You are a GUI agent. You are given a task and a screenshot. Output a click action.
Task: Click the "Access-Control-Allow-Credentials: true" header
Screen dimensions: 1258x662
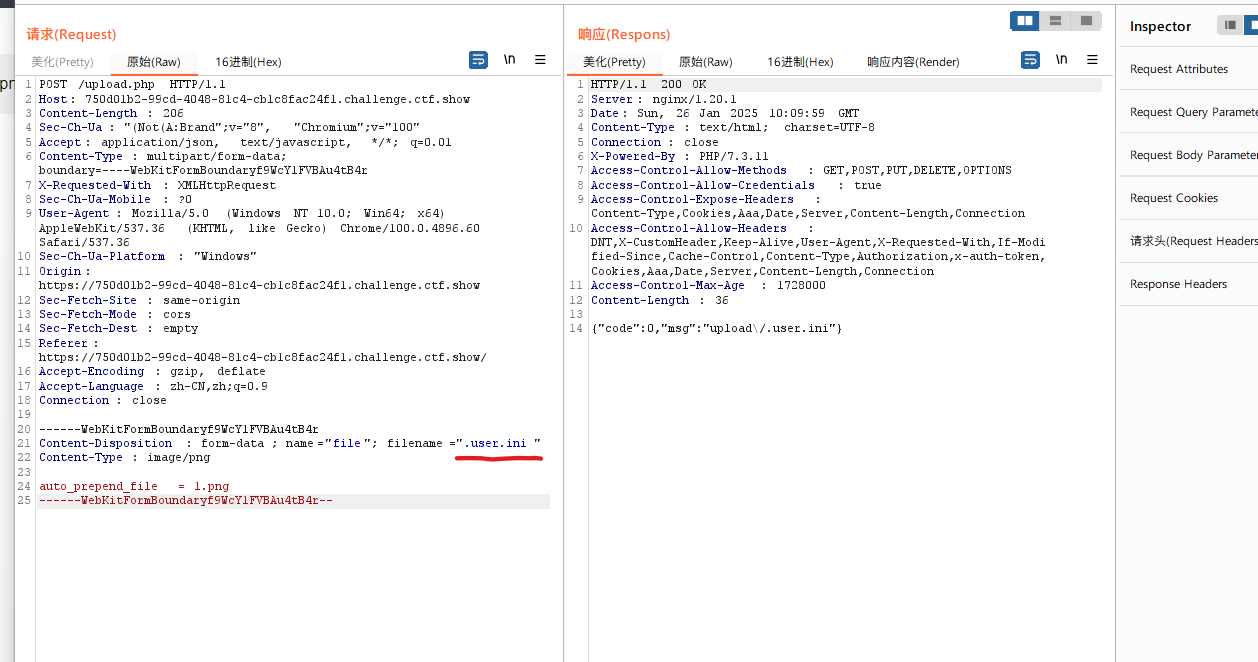(x=736, y=185)
